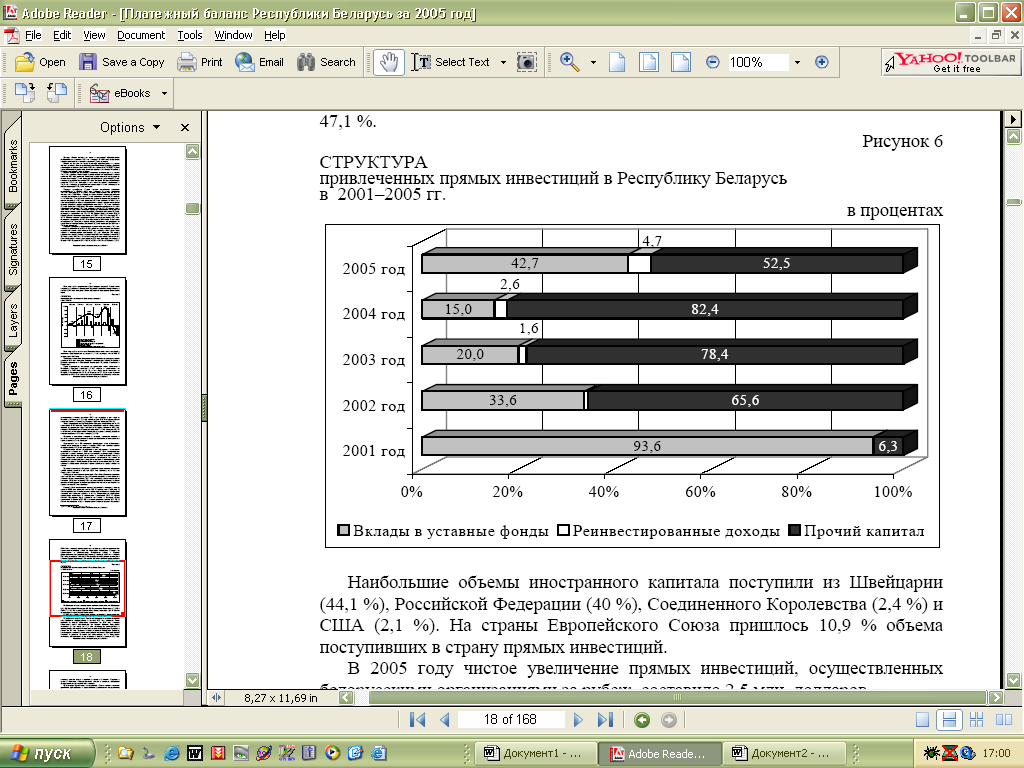
Task: Switch to Документ2 Word taskbar button
Action: [x=784, y=753]
